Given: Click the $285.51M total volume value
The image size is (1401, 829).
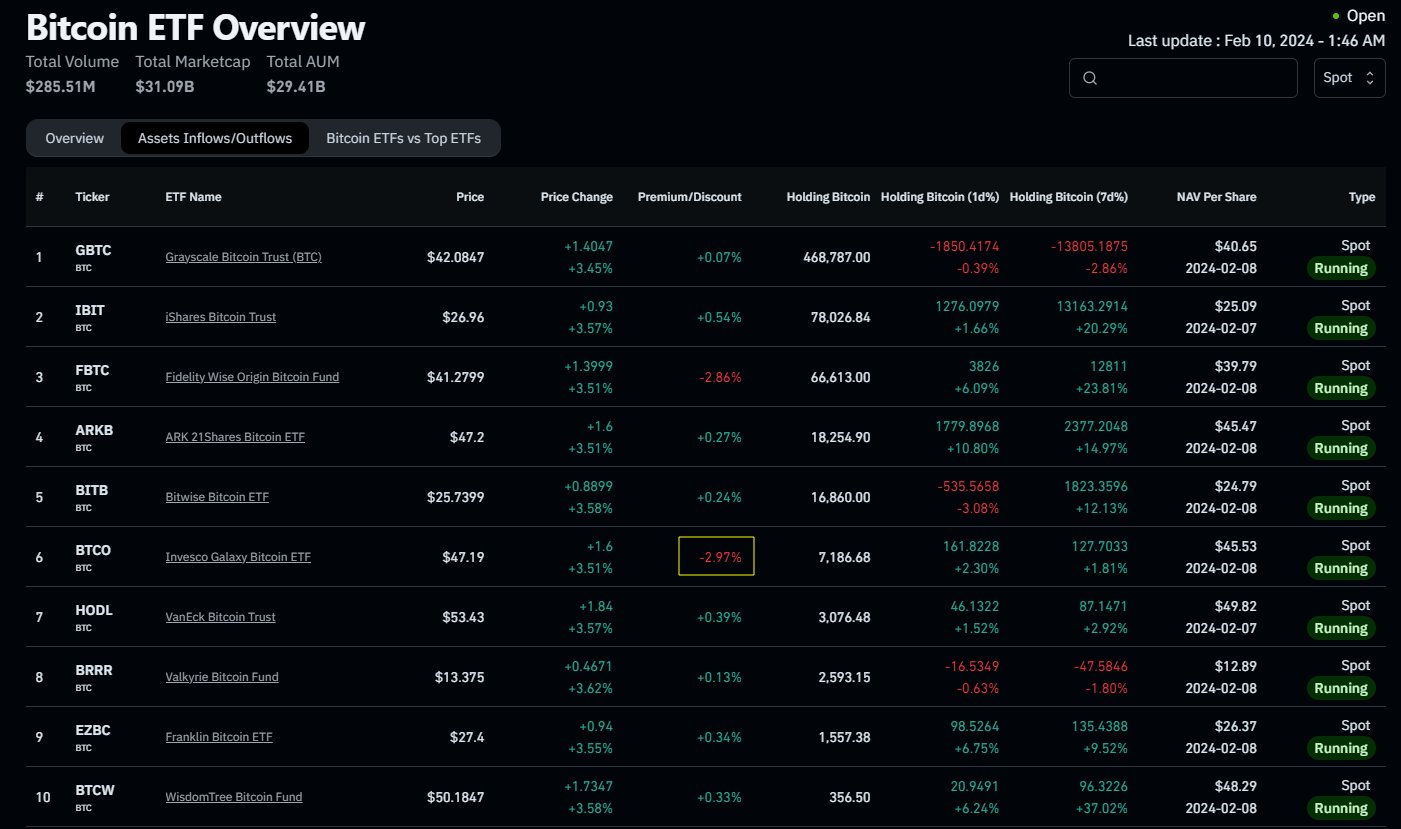Looking at the screenshot, I should tap(61, 86).
